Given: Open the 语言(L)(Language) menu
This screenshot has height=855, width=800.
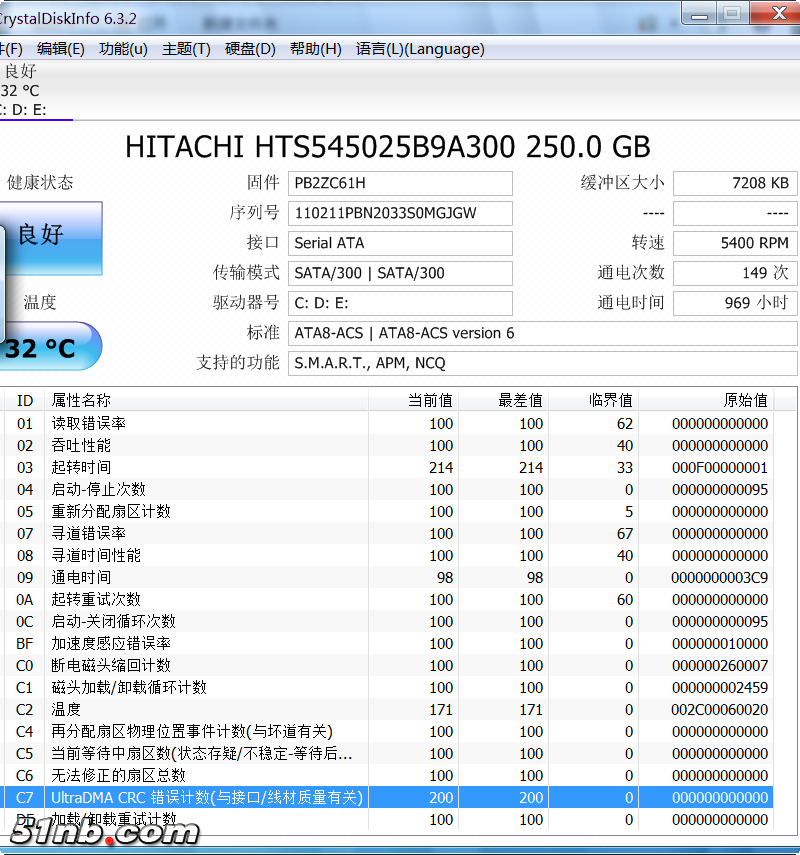Looking at the screenshot, I should pyautogui.click(x=420, y=49).
